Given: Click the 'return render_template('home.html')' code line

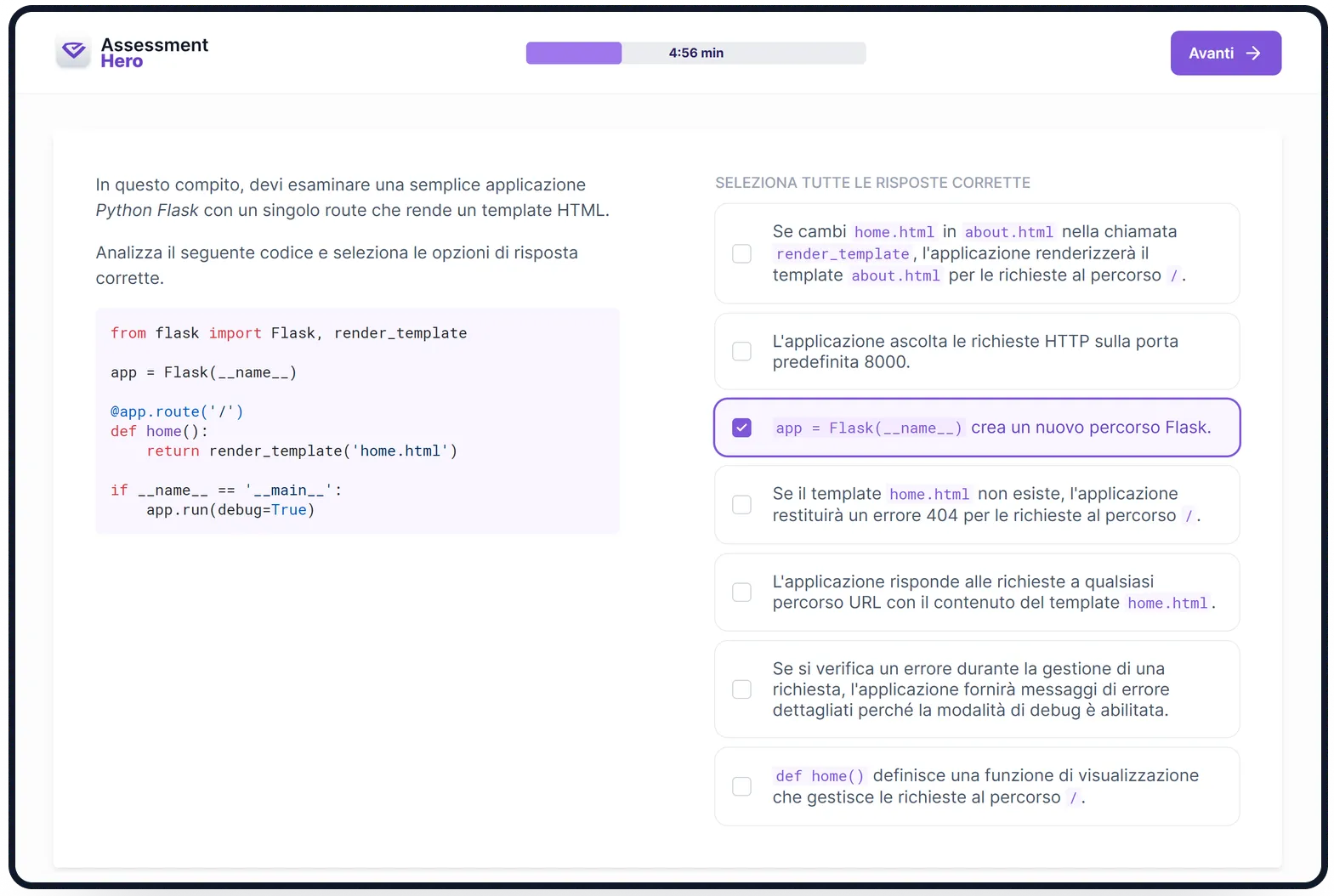Looking at the screenshot, I should 302,451.
